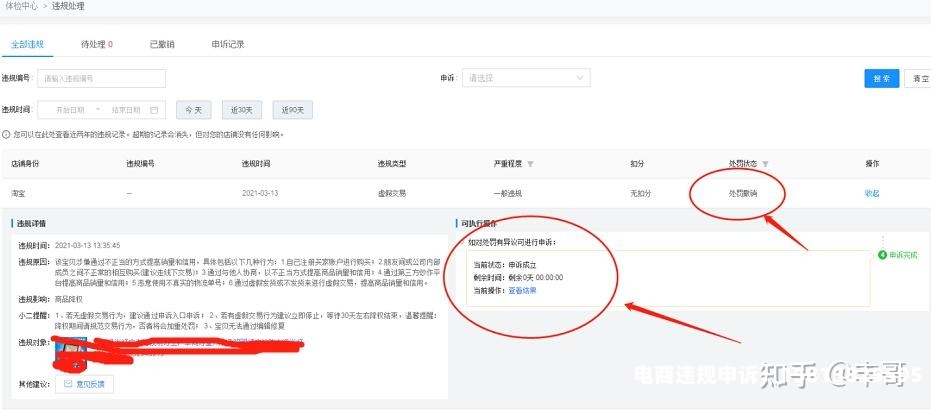The width and height of the screenshot is (931, 413).
Task: Click the green 申诉完成 status icon
Action: tap(882, 255)
